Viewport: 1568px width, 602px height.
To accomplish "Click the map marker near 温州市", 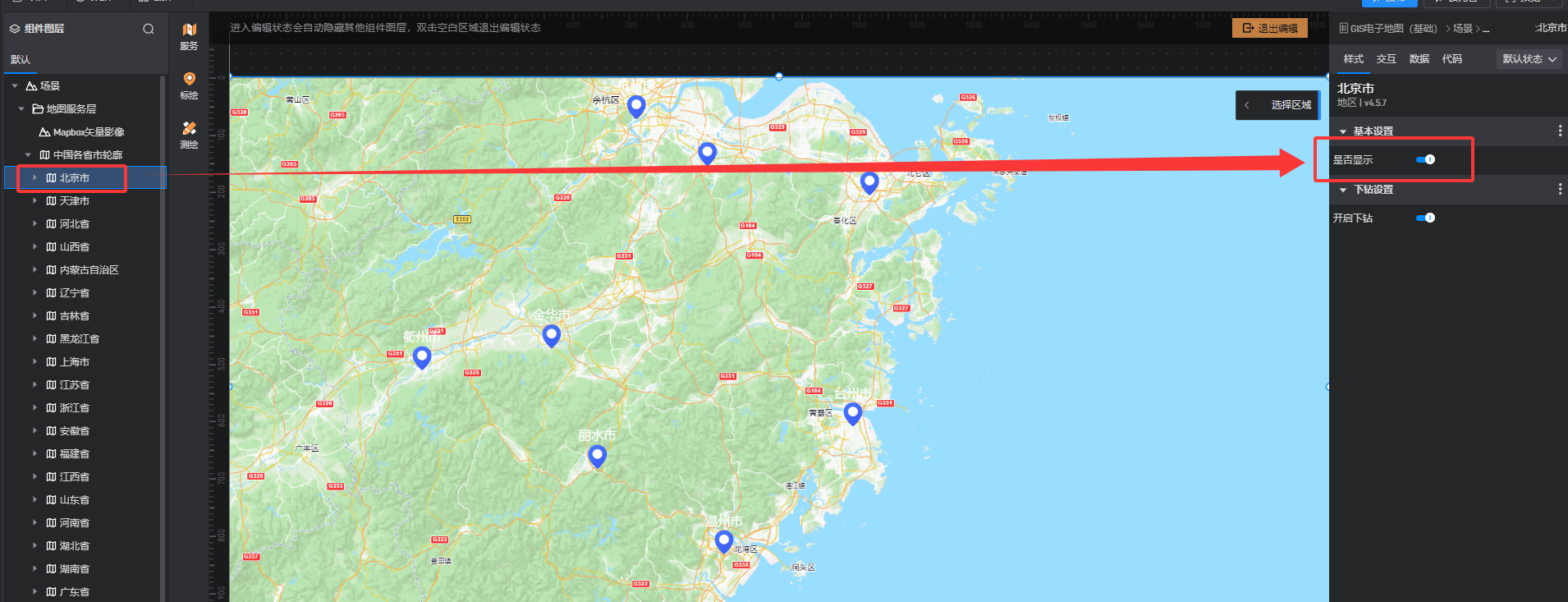I will (x=723, y=542).
